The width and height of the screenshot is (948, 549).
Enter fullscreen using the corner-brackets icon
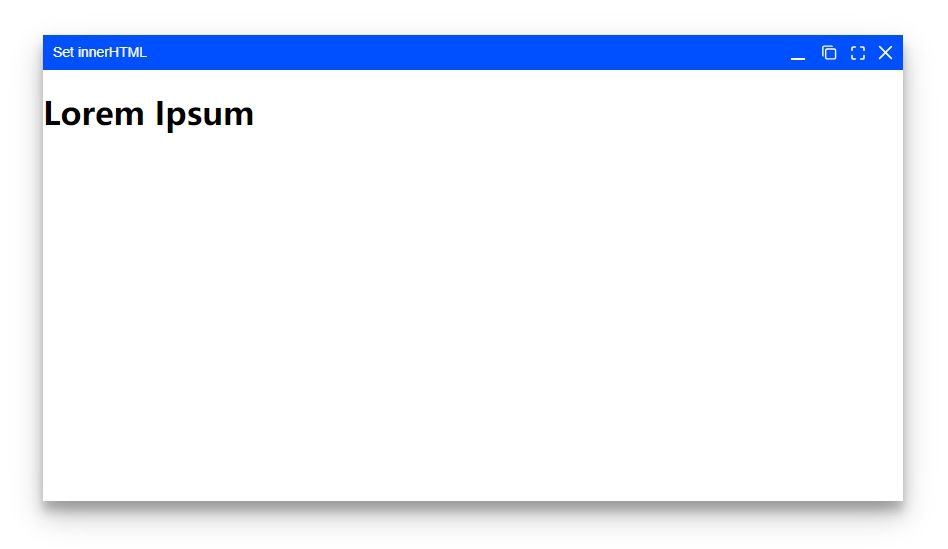[857, 53]
